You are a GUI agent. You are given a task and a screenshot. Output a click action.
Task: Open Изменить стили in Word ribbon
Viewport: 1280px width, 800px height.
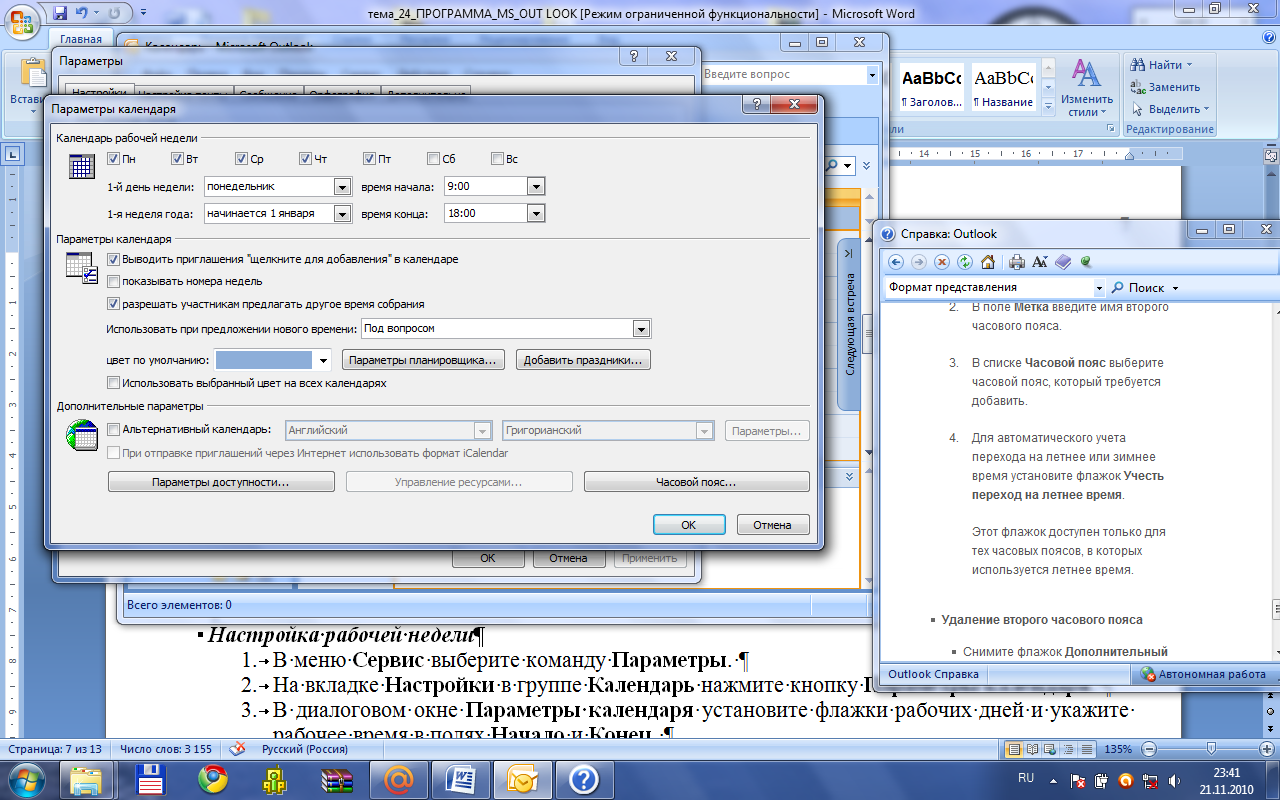coord(1087,88)
